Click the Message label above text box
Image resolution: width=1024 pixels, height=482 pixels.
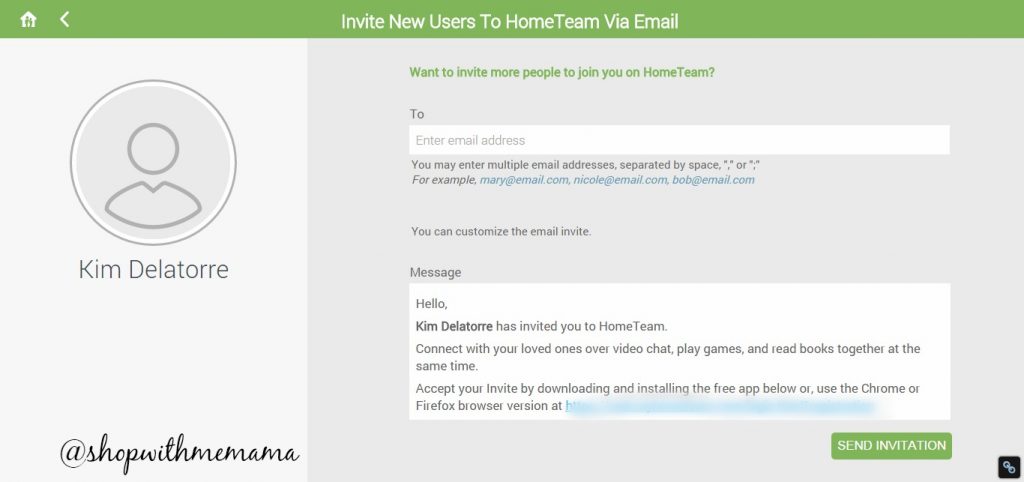point(435,272)
